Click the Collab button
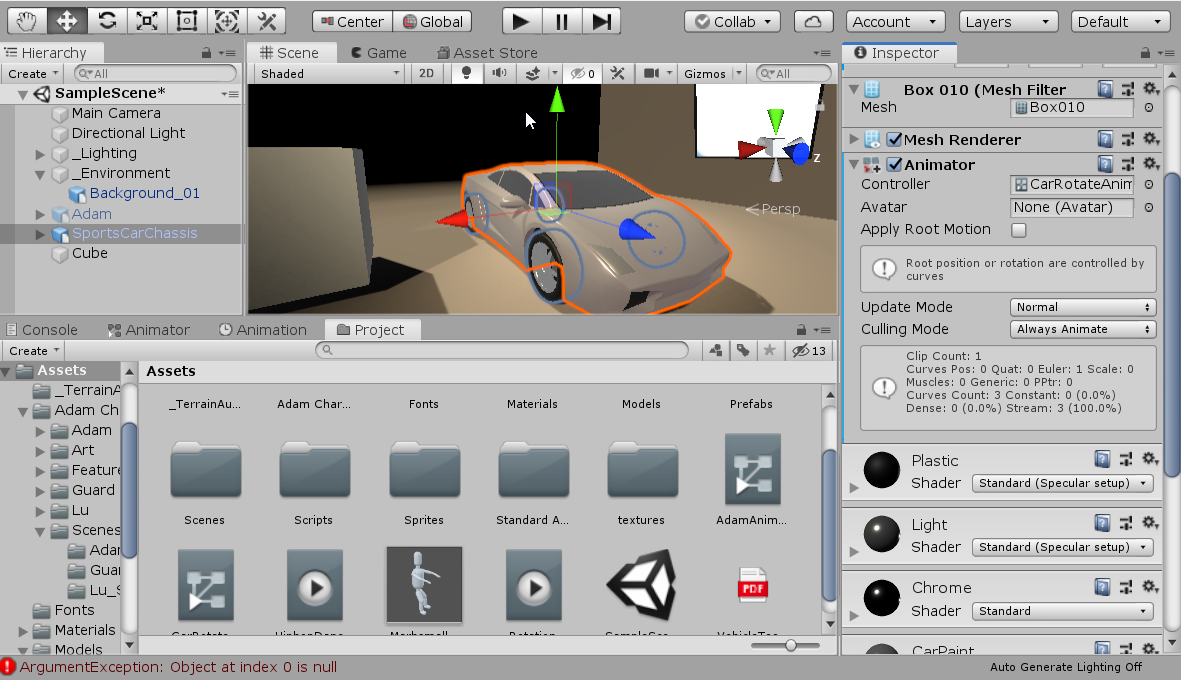The width and height of the screenshot is (1181, 680). click(734, 21)
